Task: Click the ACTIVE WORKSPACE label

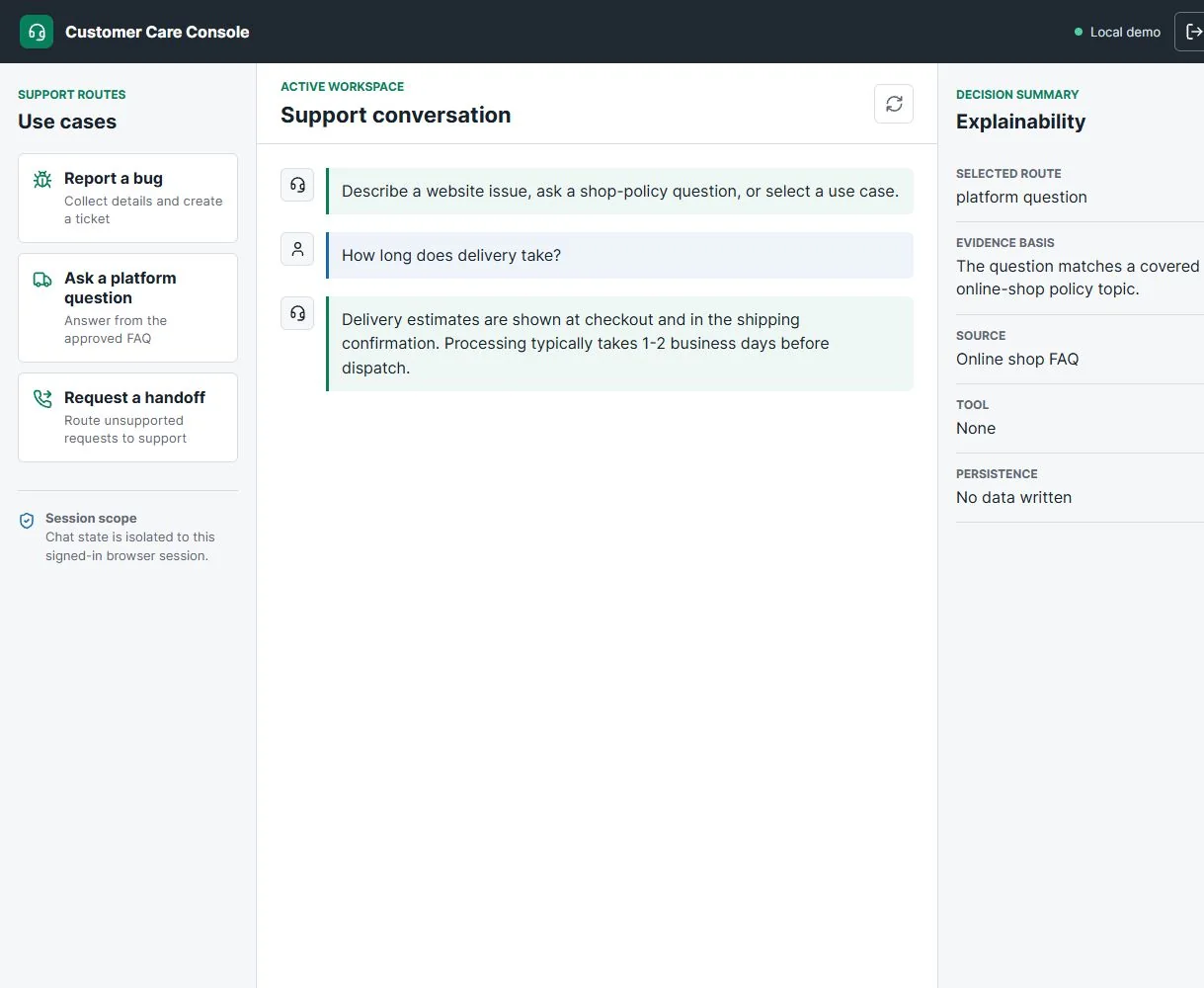Action: tap(342, 87)
